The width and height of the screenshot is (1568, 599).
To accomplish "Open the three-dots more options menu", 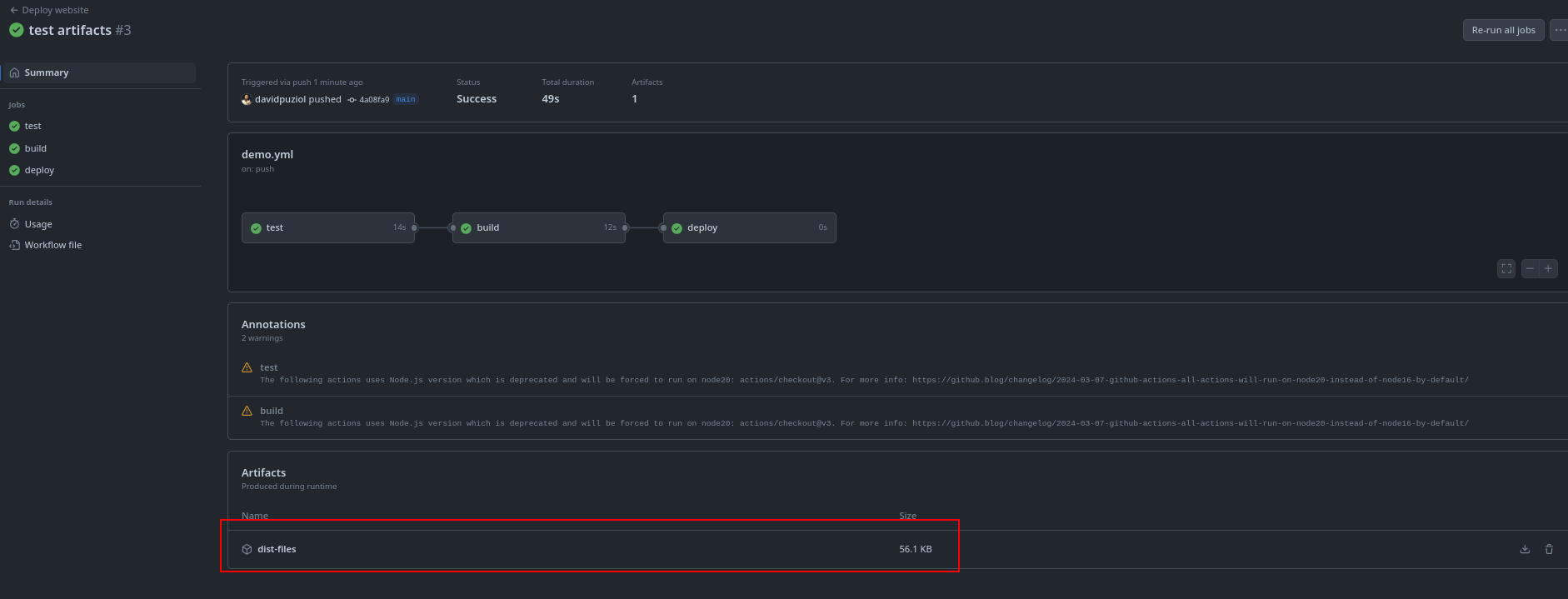I will pos(1559,30).
